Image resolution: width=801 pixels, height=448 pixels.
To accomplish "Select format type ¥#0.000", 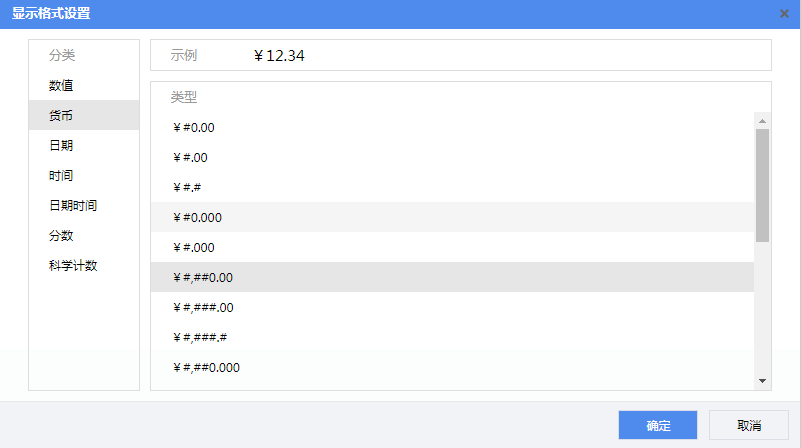I will 197,217.
